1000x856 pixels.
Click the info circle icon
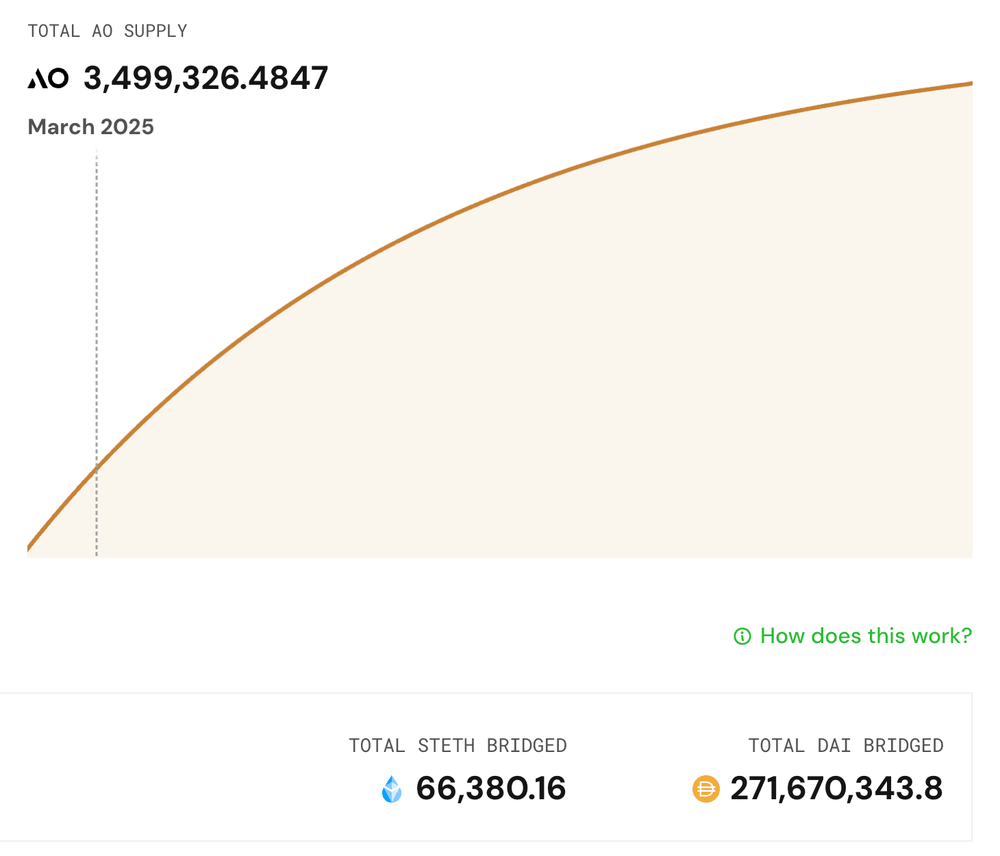click(x=742, y=636)
